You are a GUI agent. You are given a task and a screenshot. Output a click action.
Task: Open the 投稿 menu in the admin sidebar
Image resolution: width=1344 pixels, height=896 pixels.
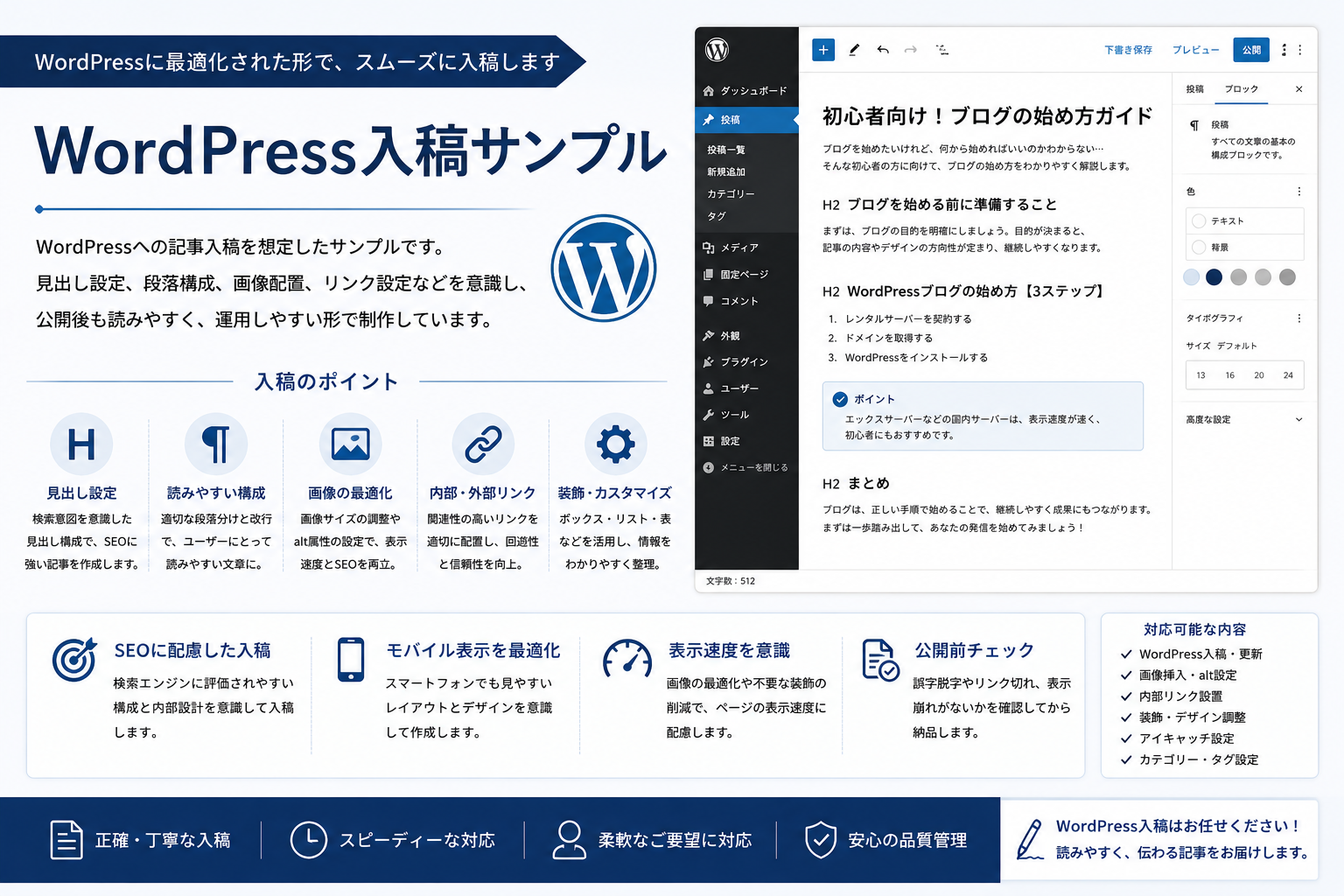(x=746, y=120)
